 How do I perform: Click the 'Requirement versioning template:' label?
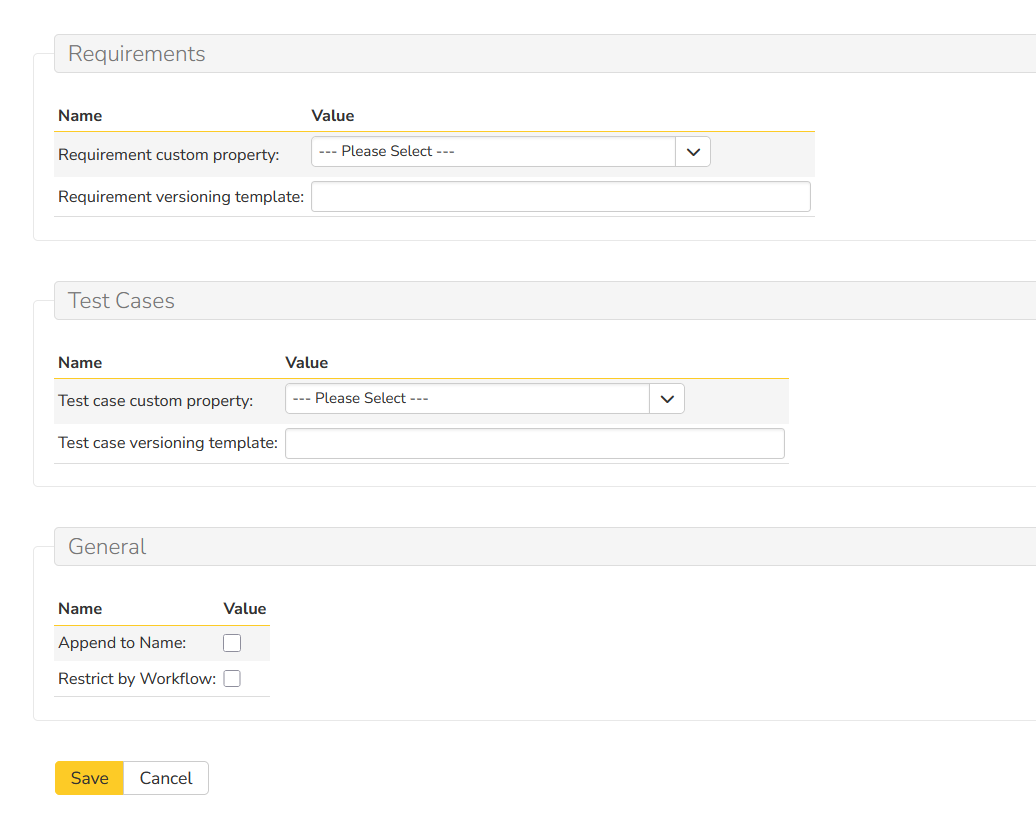[181, 197]
